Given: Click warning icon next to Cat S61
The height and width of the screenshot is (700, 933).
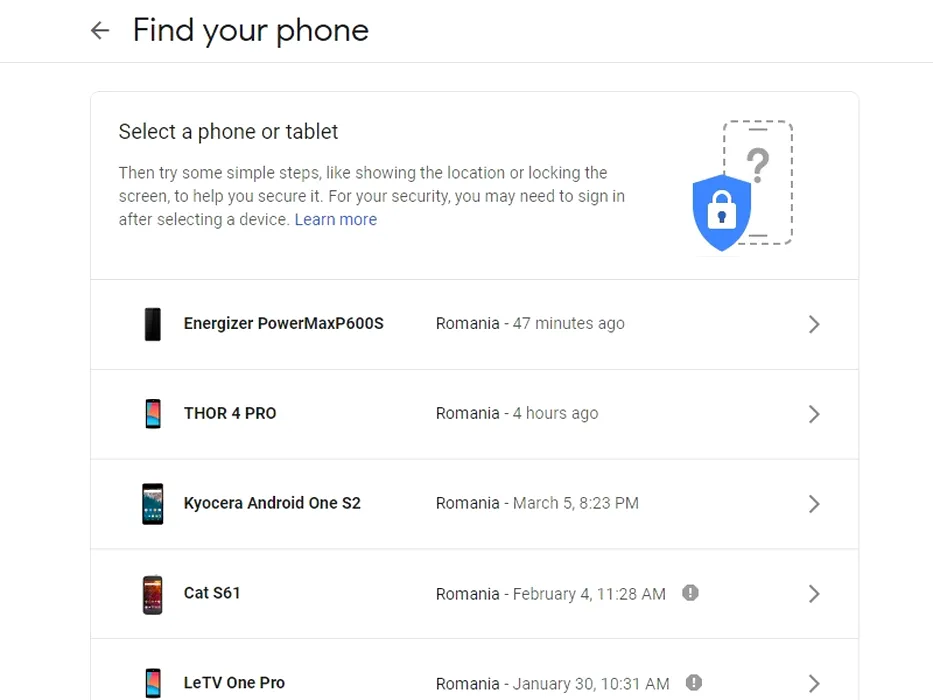Looking at the screenshot, I should click(x=690, y=593).
